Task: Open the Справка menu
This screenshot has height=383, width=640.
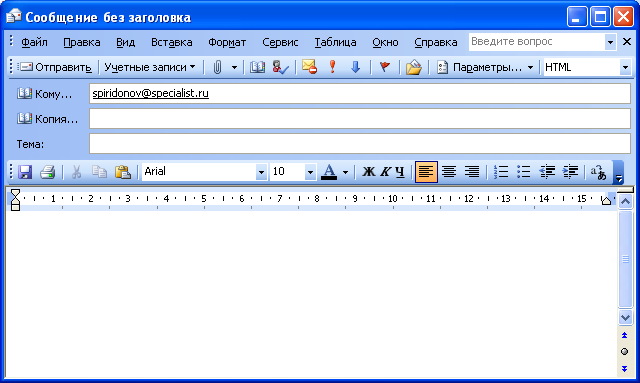Action: point(436,42)
